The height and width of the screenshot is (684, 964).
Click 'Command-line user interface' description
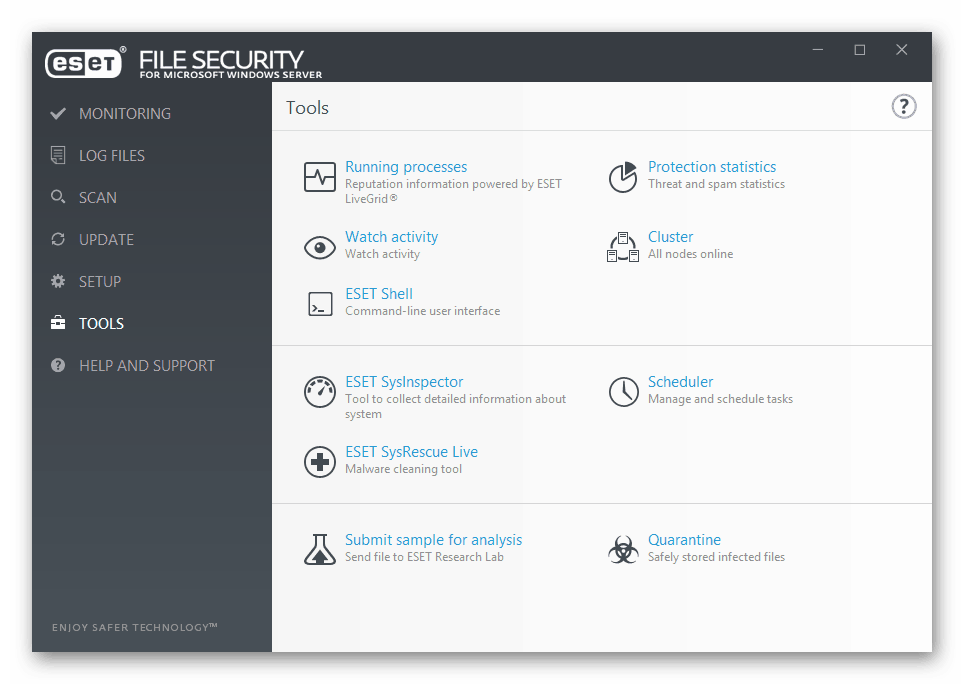(x=422, y=311)
